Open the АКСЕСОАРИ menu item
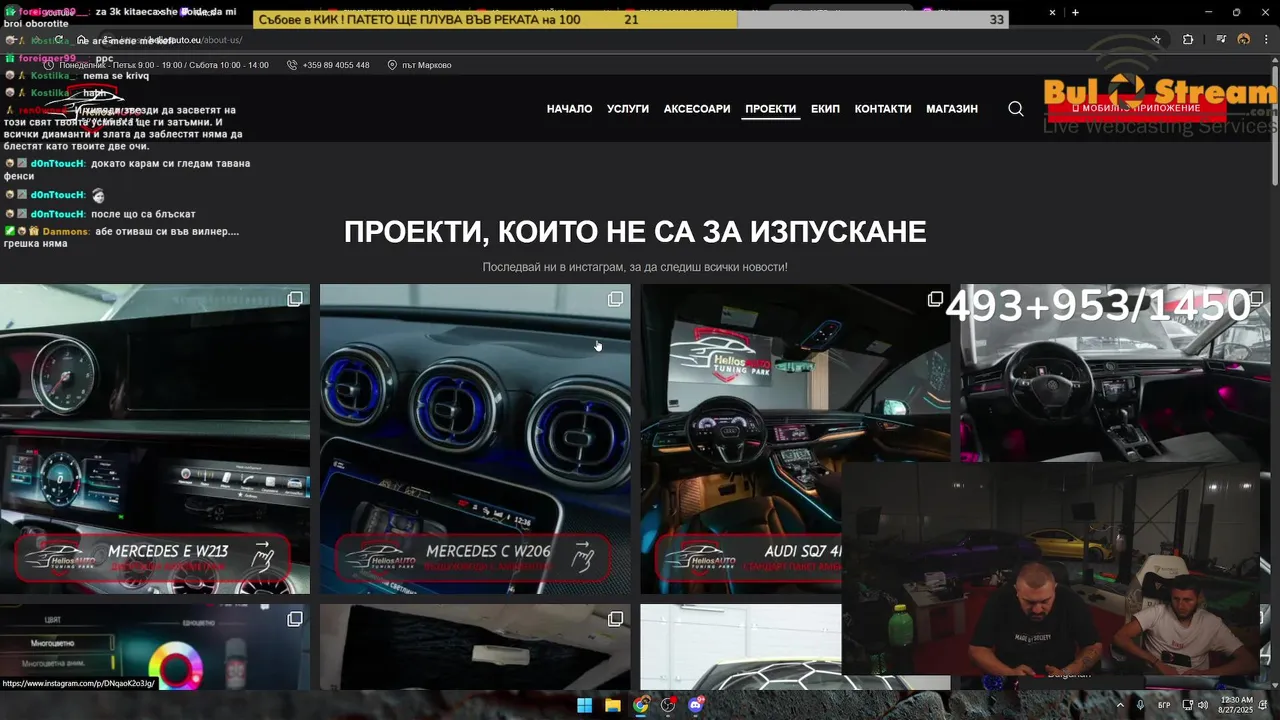Screen dimensions: 1280x720 (697, 109)
